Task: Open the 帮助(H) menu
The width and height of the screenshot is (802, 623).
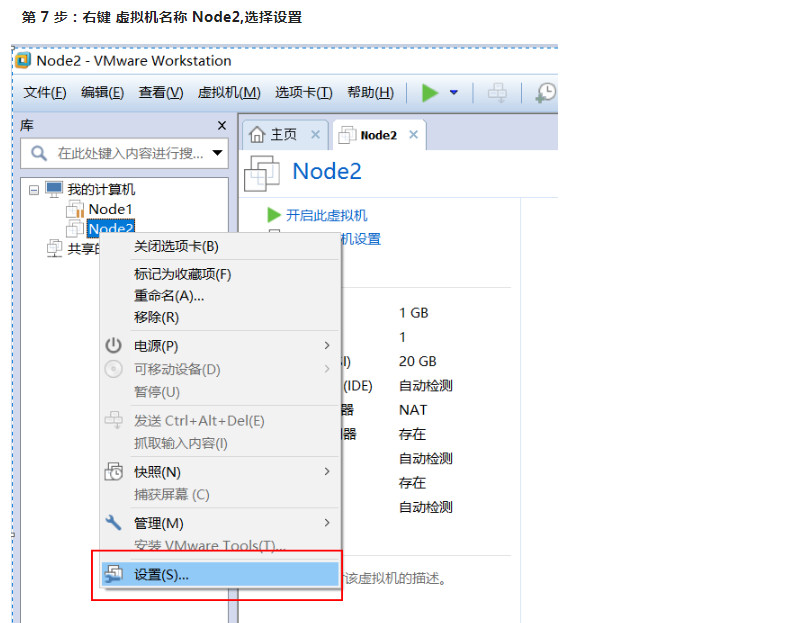Action: click(371, 93)
